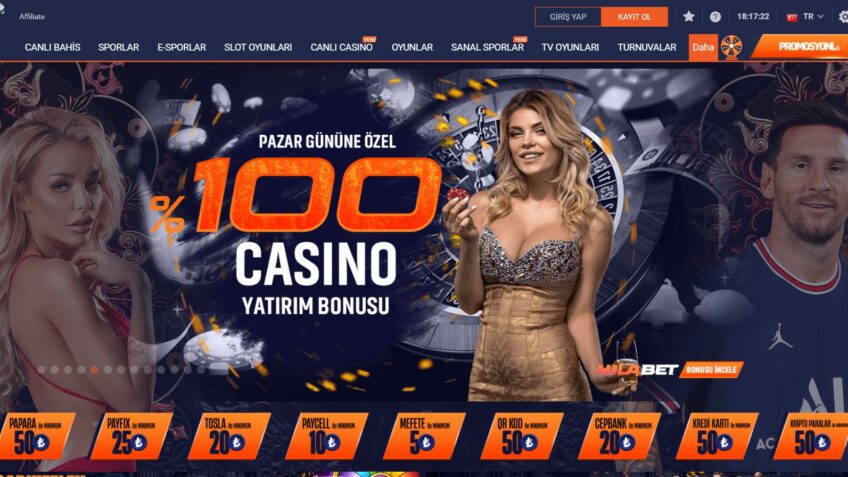Screen dimensions: 848x477
Task: Open the Affiliate link
Action: [x=32, y=17]
